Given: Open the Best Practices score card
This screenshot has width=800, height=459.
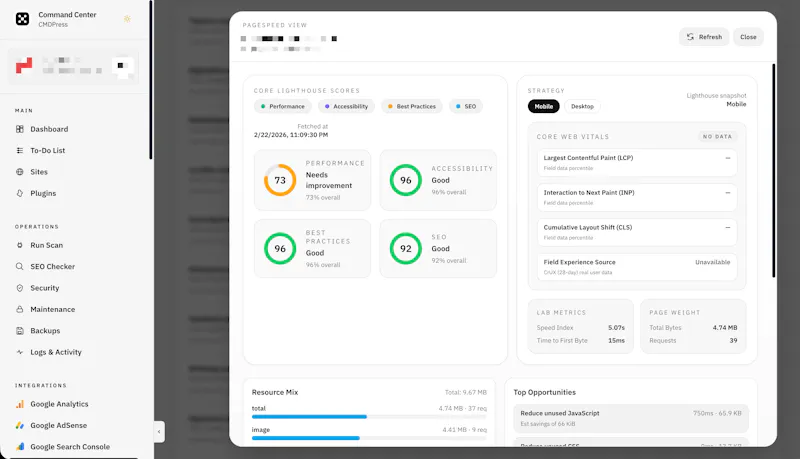Looking at the screenshot, I should [312, 248].
